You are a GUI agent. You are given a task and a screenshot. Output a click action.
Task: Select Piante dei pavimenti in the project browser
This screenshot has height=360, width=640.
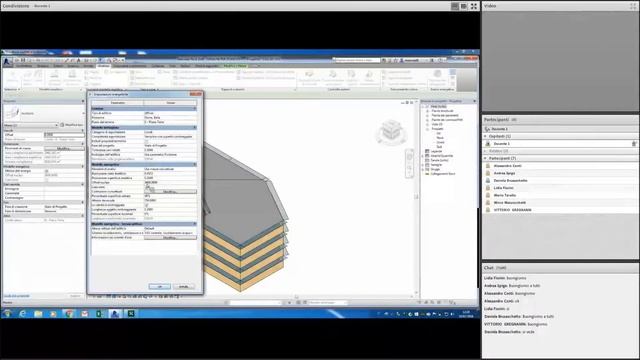click(445, 116)
